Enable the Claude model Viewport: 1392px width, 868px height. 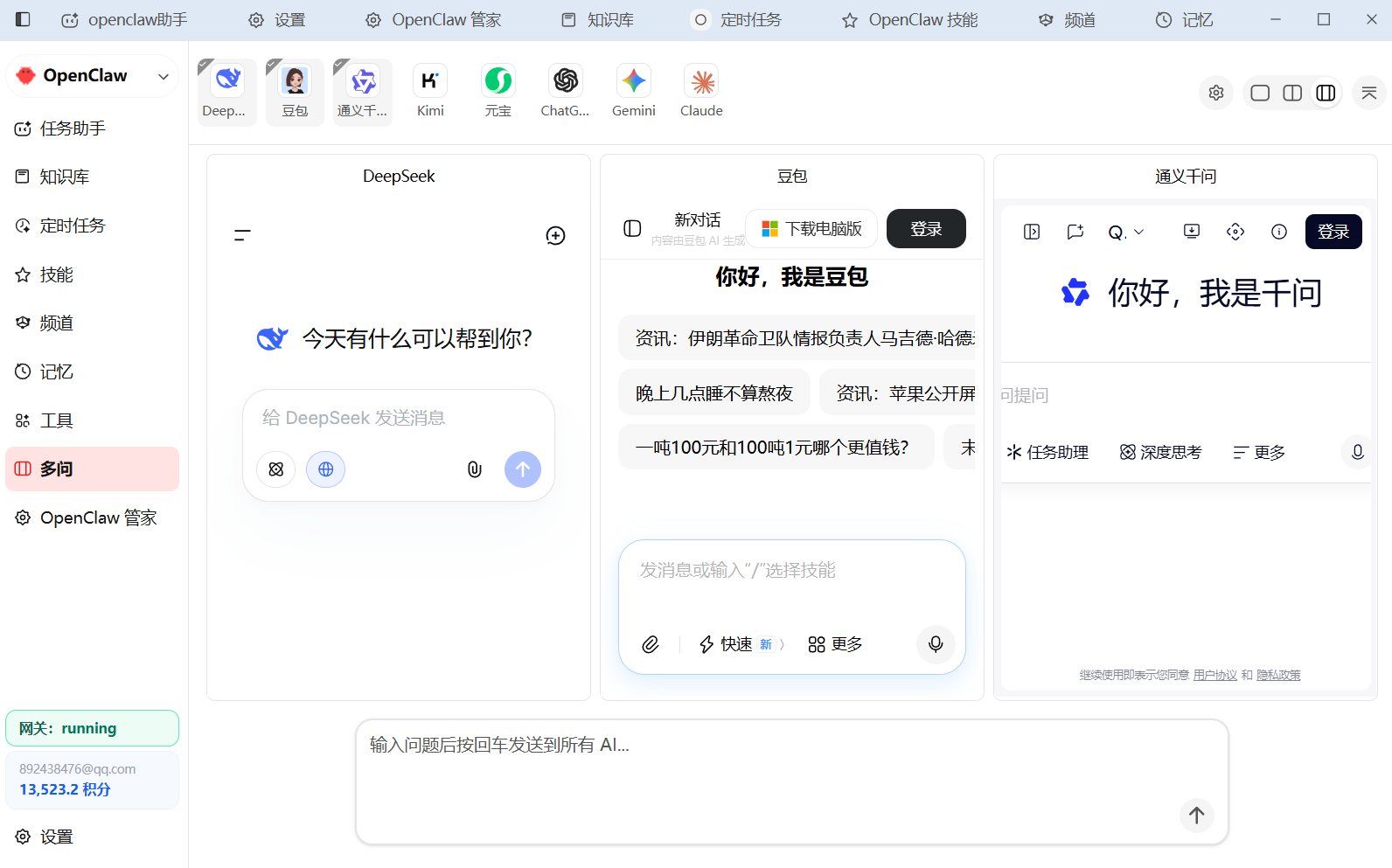(x=701, y=92)
